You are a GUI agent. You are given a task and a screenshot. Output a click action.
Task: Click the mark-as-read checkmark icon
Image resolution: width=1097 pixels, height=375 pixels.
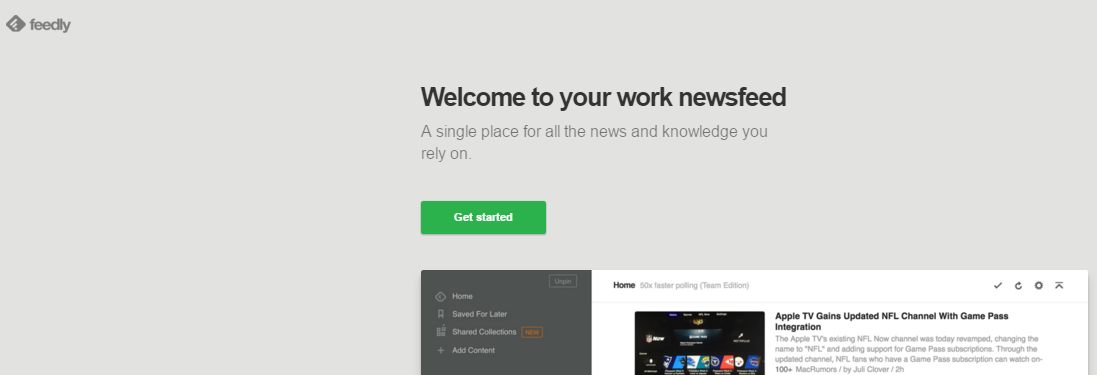998,285
